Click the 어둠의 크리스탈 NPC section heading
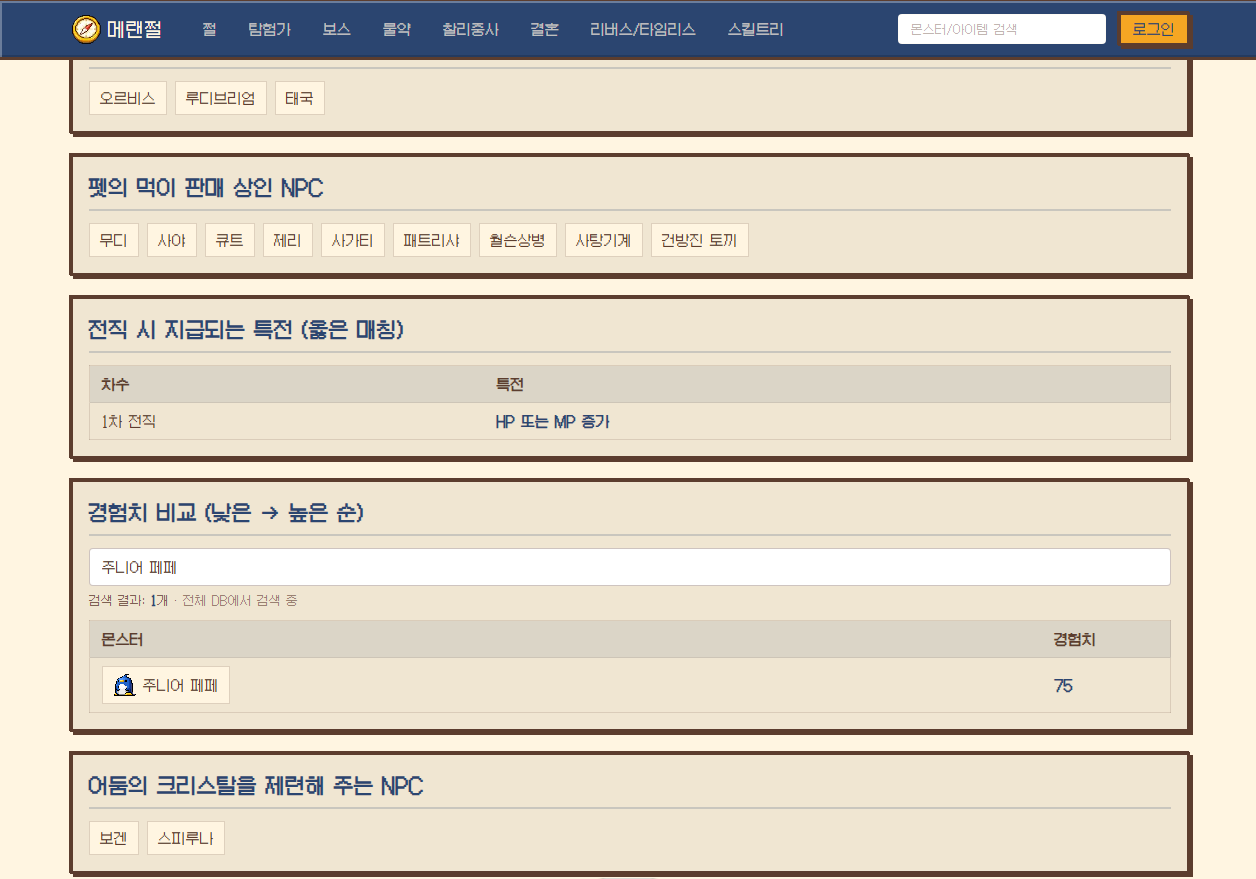This screenshot has height=879, width=1256. pos(256,786)
